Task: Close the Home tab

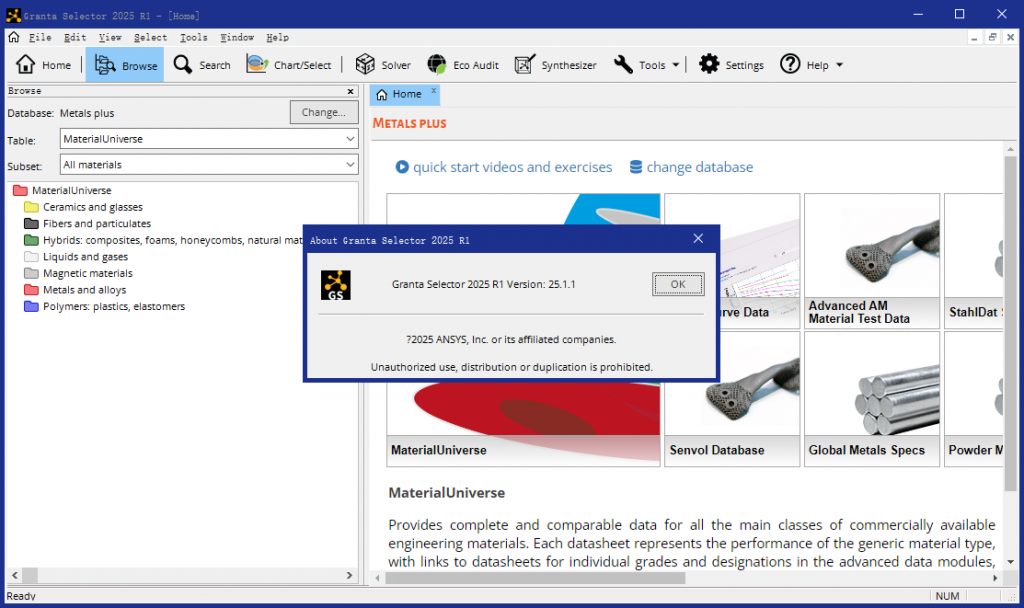Action: tap(434, 91)
